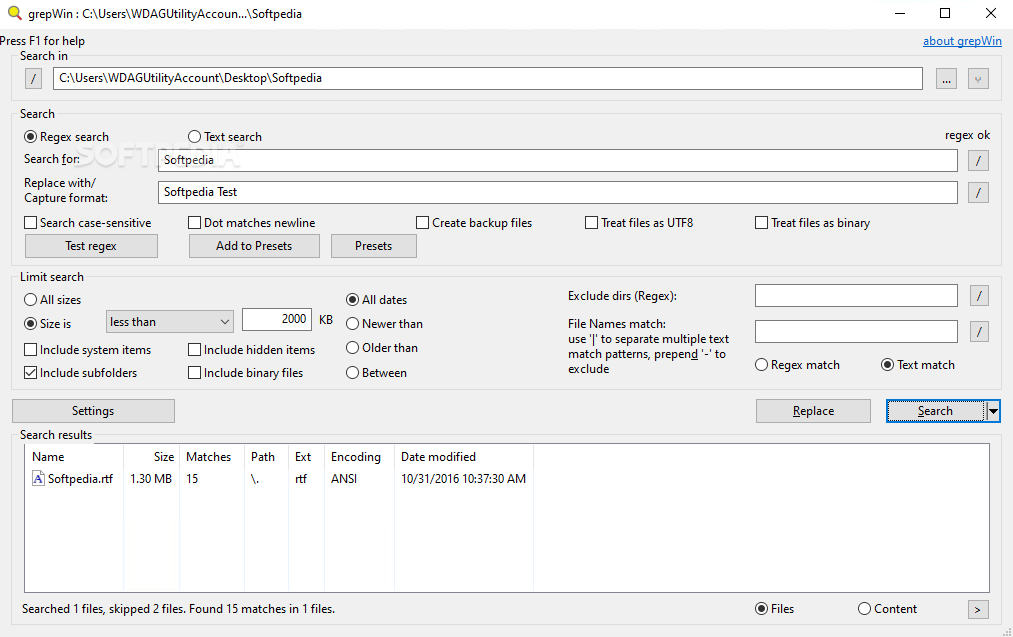
Task: Select the Softpedia.rtf result row name
Action: tap(80, 479)
